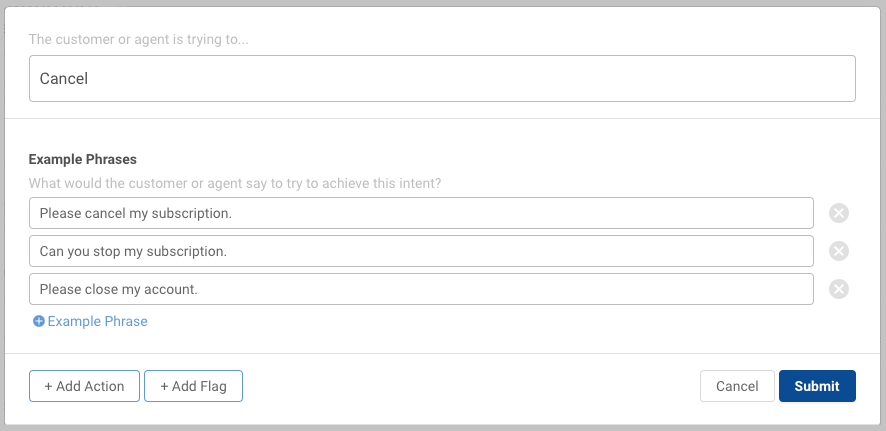Click the blue plus icon beside Example Phrase
This screenshot has height=431, width=886.
(x=38, y=321)
